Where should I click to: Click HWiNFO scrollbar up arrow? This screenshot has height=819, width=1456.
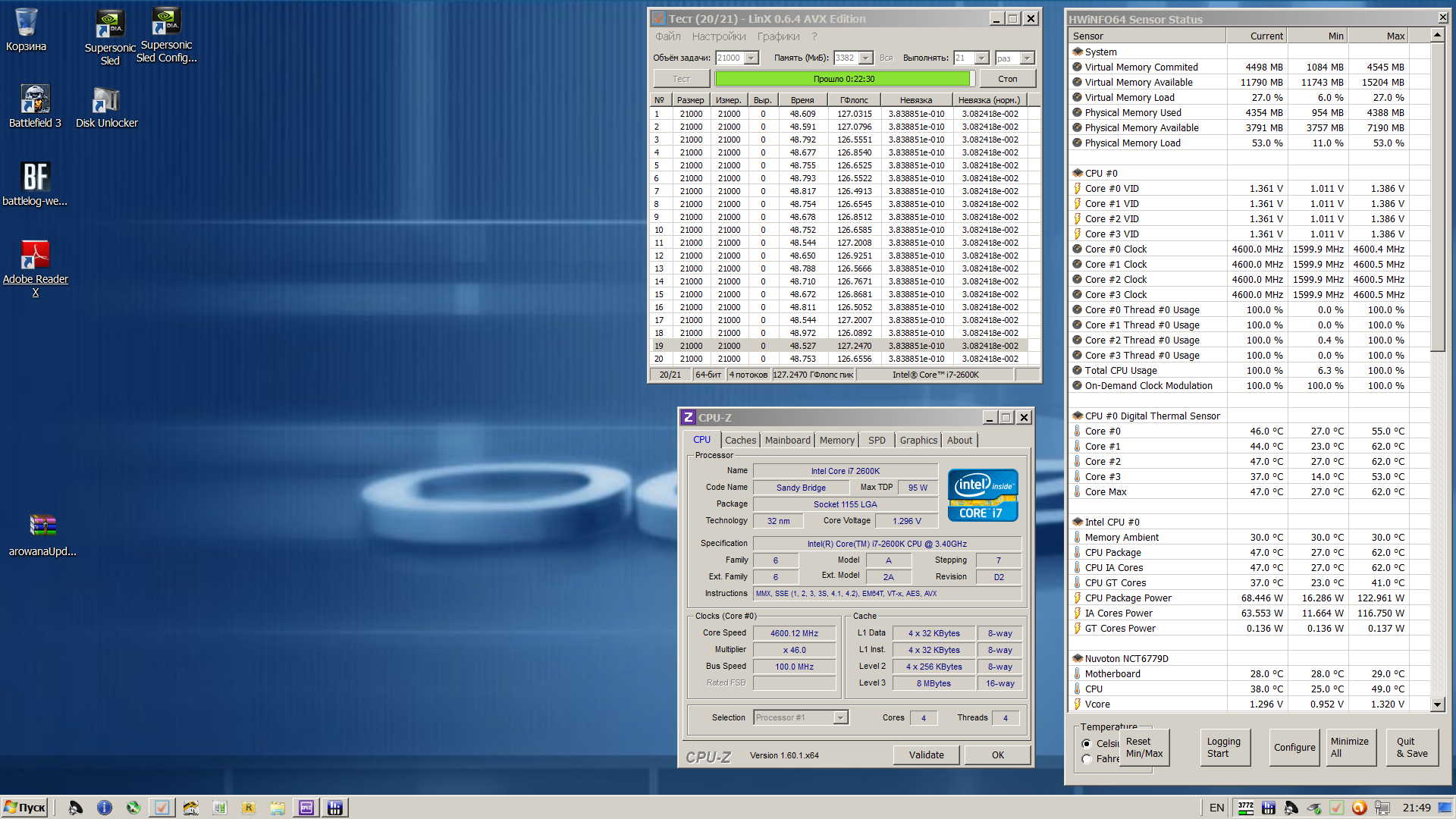(1437, 35)
